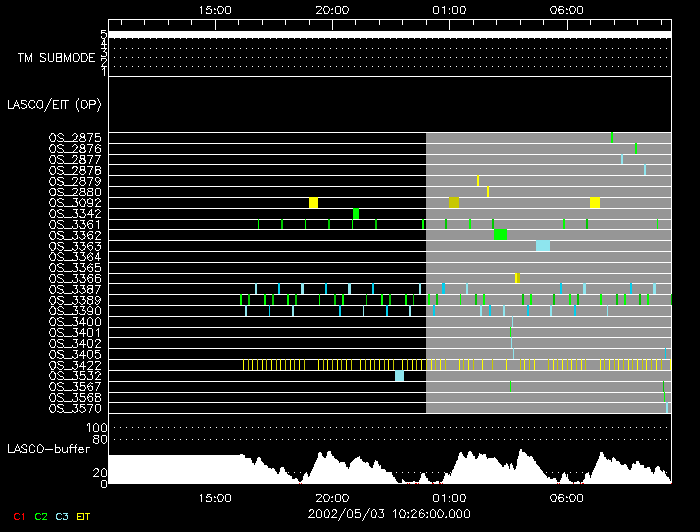Click the green C2 legend label

click(41, 516)
